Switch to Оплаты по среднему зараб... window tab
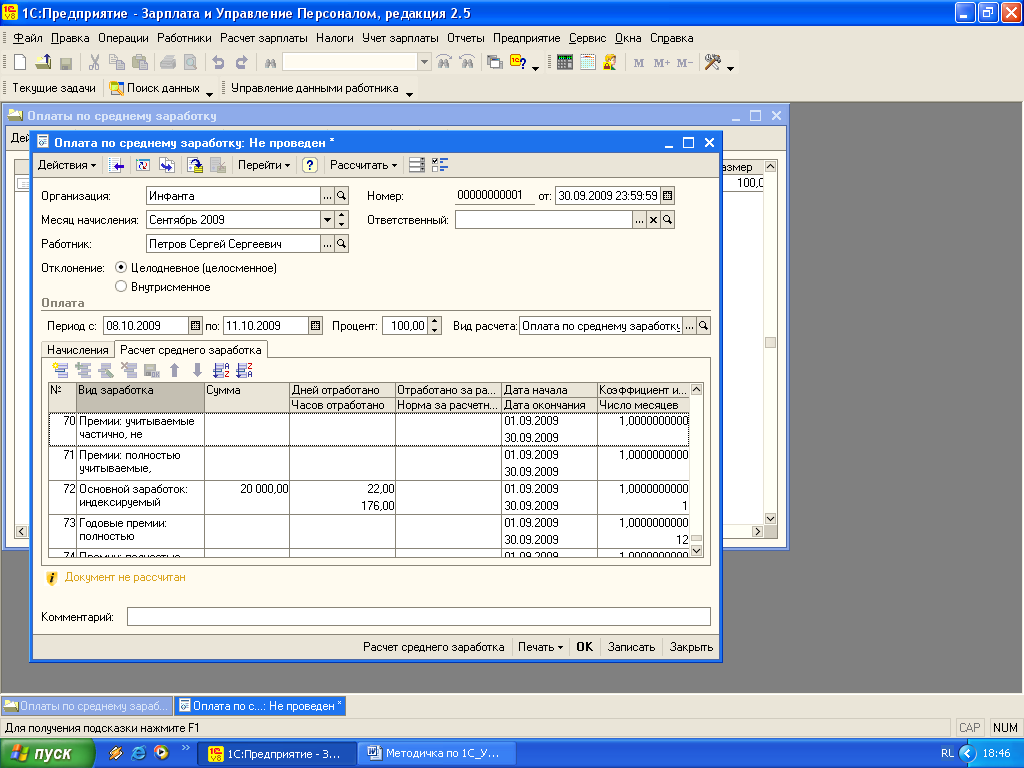The width and height of the screenshot is (1024, 768). 86,706
